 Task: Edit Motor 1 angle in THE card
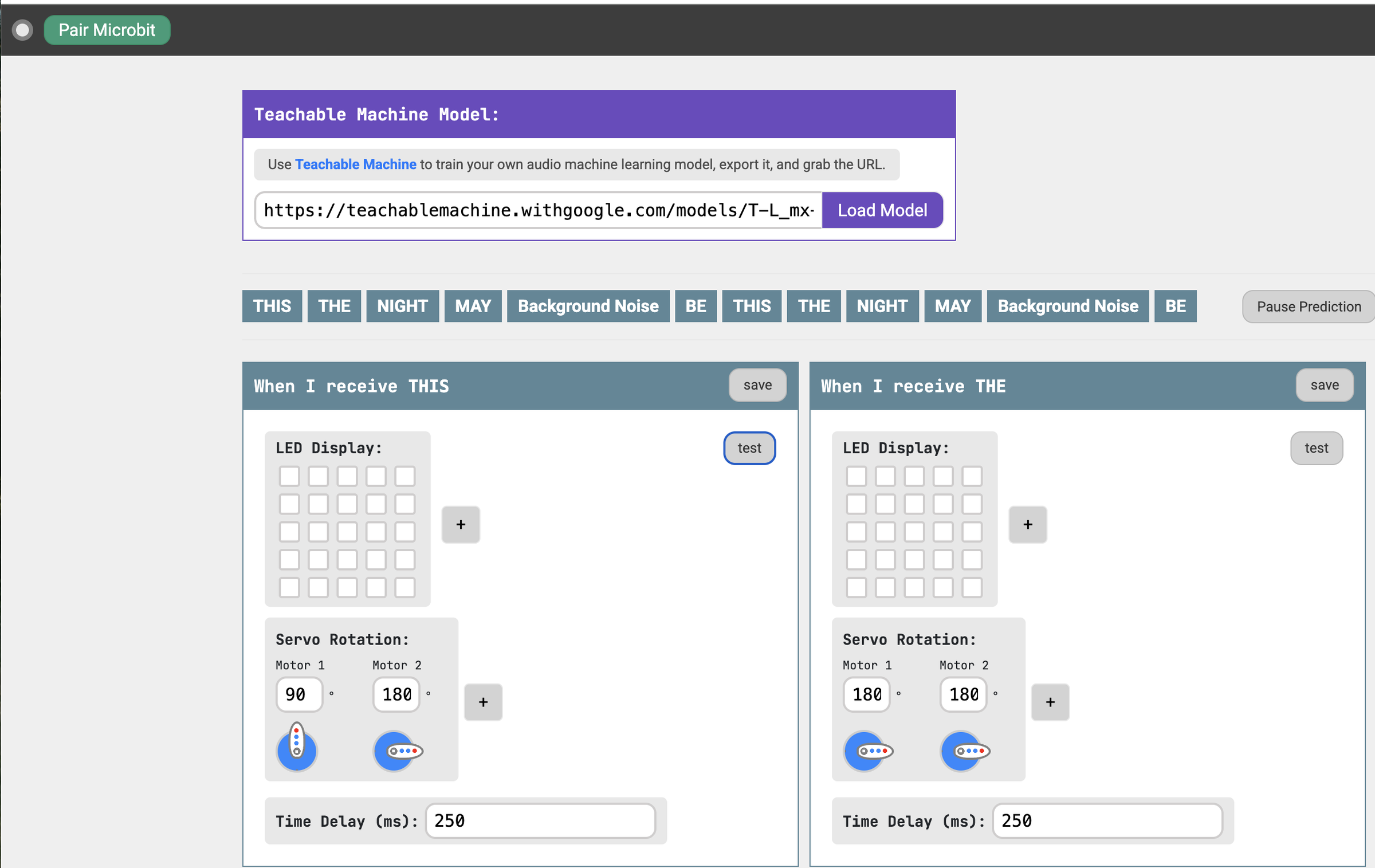(x=867, y=694)
